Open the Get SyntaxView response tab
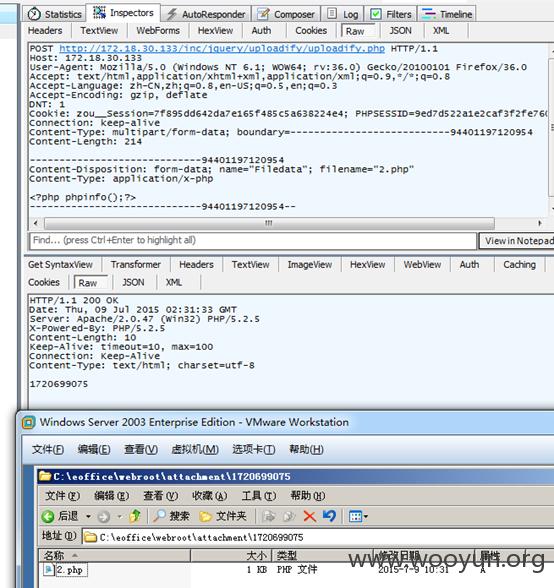This screenshot has width=554, height=588. [60, 265]
